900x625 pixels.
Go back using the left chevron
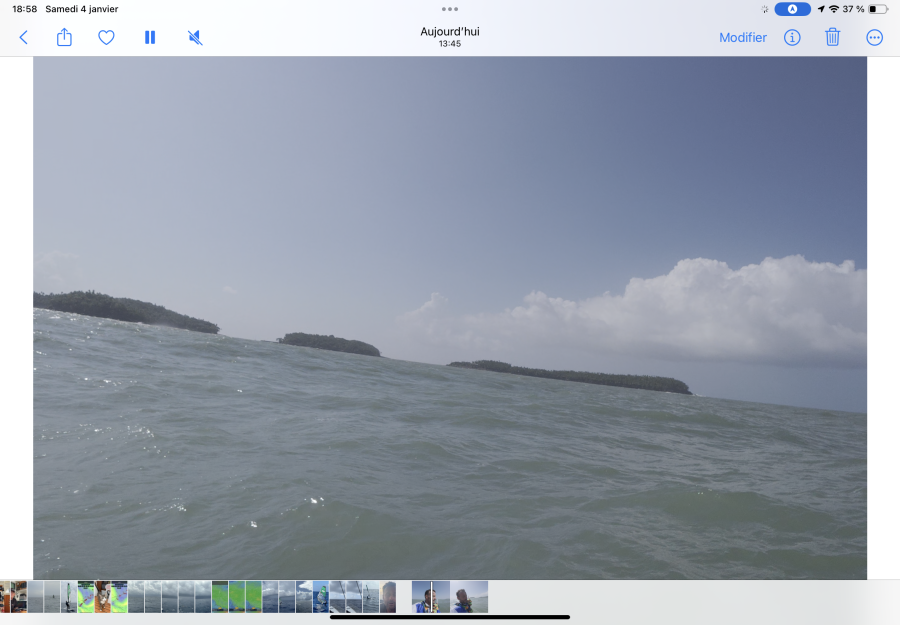[x=24, y=38]
